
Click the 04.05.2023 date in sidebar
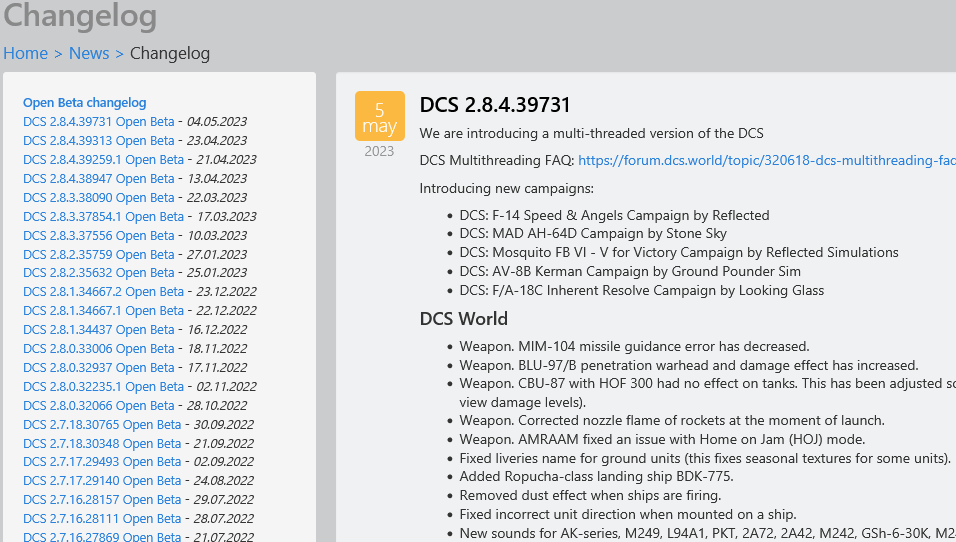tap(217, 121)
